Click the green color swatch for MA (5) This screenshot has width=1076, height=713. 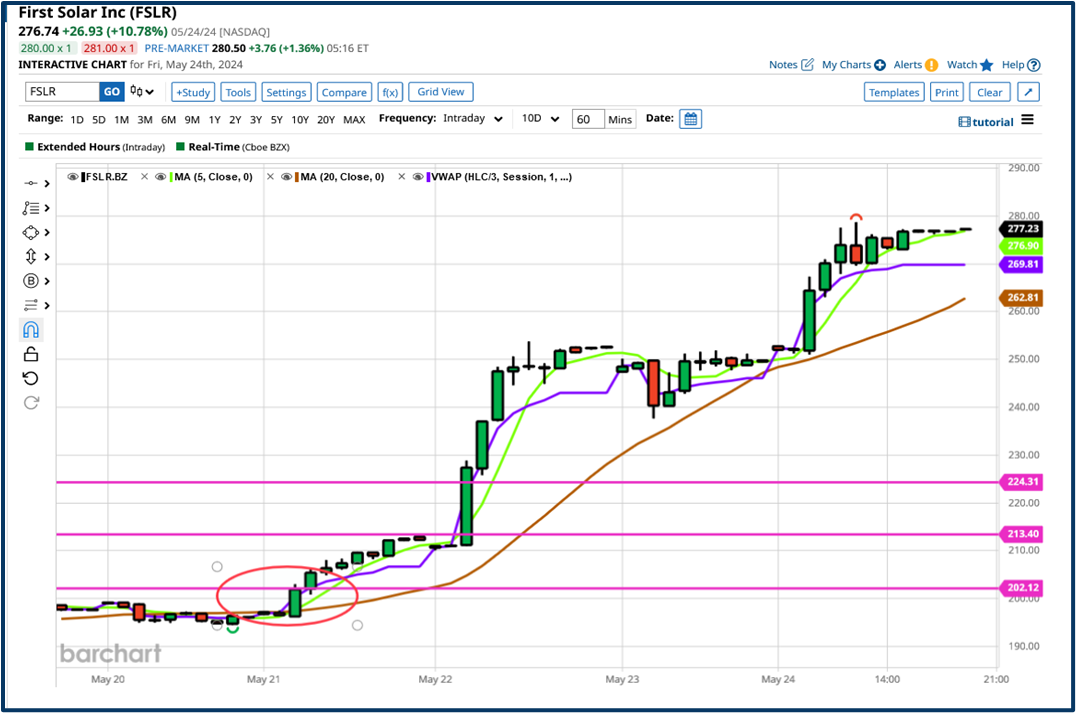coord(172,177)
